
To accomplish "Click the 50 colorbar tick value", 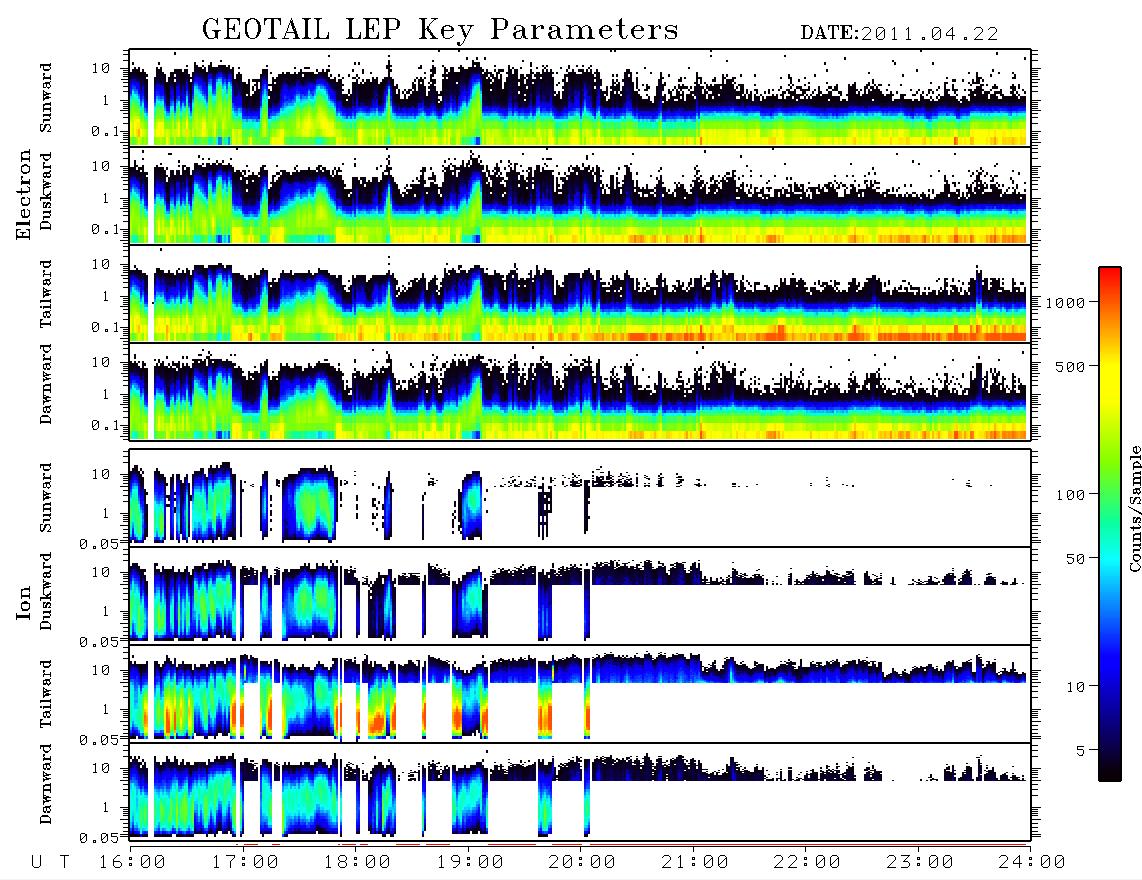I will click(1075, 559).
